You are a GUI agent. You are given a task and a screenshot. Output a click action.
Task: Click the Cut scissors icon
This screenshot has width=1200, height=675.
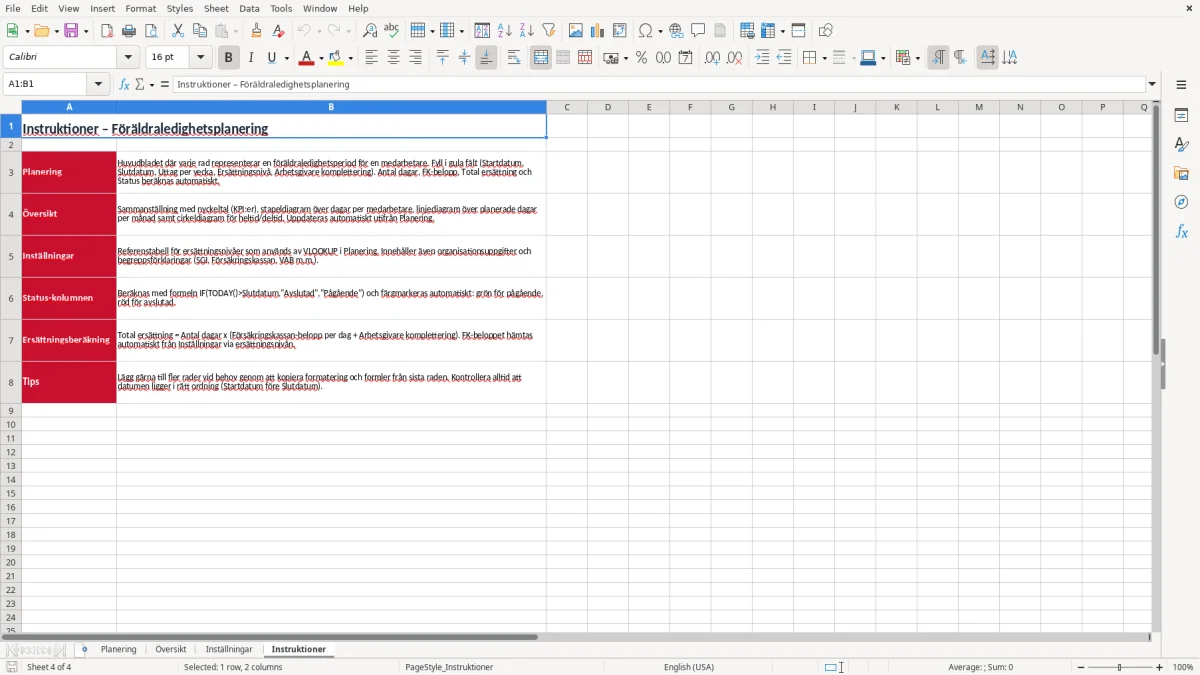[x=177, y=31]
